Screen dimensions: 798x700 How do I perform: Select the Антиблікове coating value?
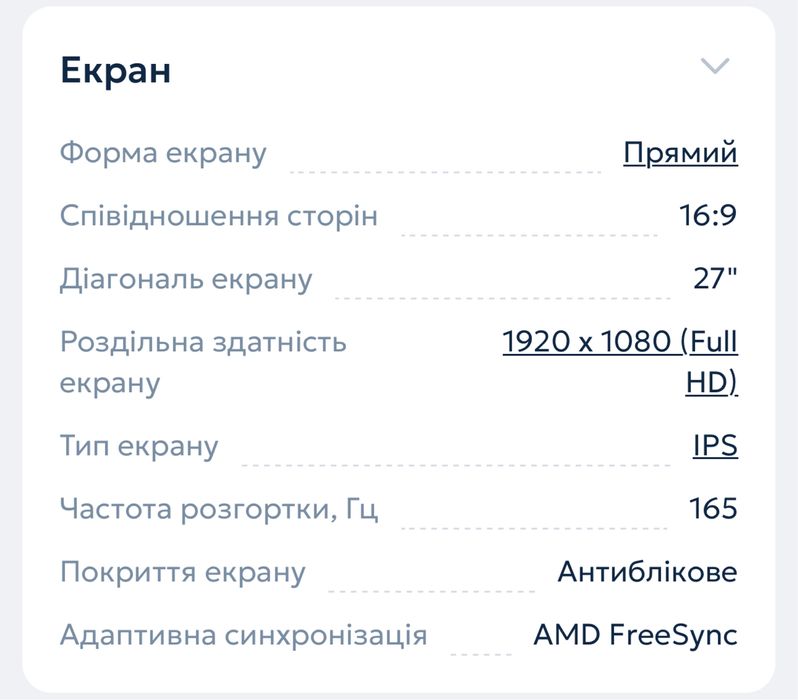[x=647, y=573]
